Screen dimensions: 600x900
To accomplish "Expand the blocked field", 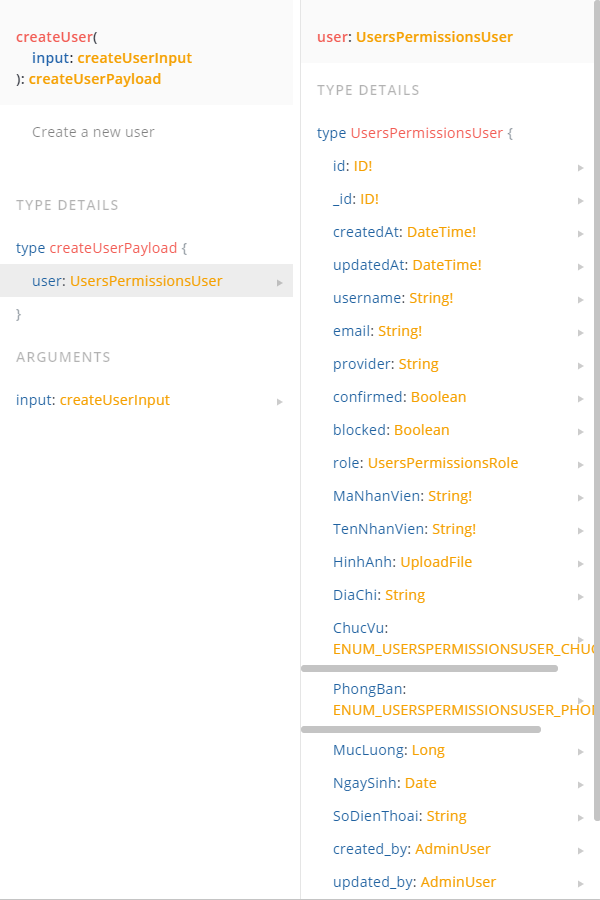I will (580, 430).
